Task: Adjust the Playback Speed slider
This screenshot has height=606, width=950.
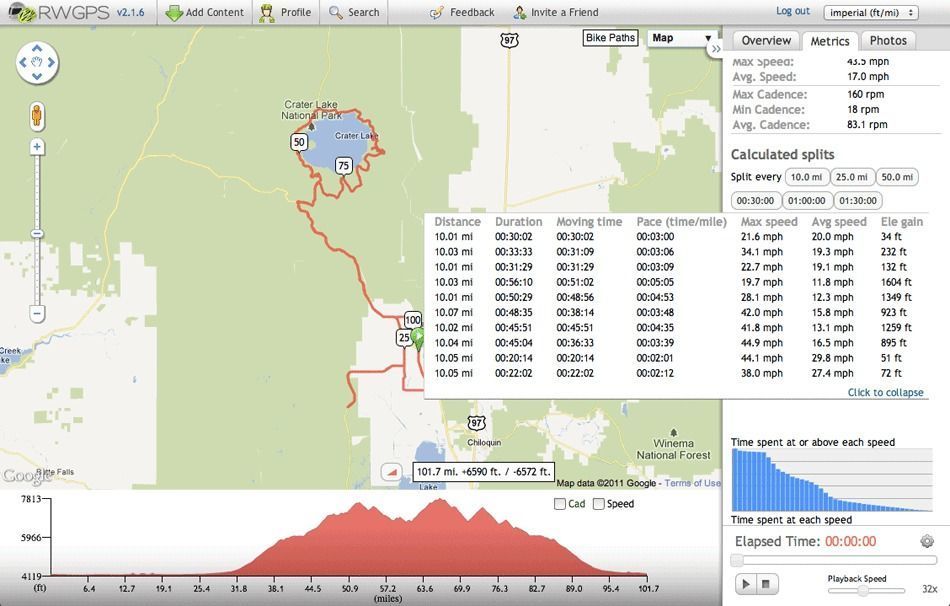Action: (863, 591)
